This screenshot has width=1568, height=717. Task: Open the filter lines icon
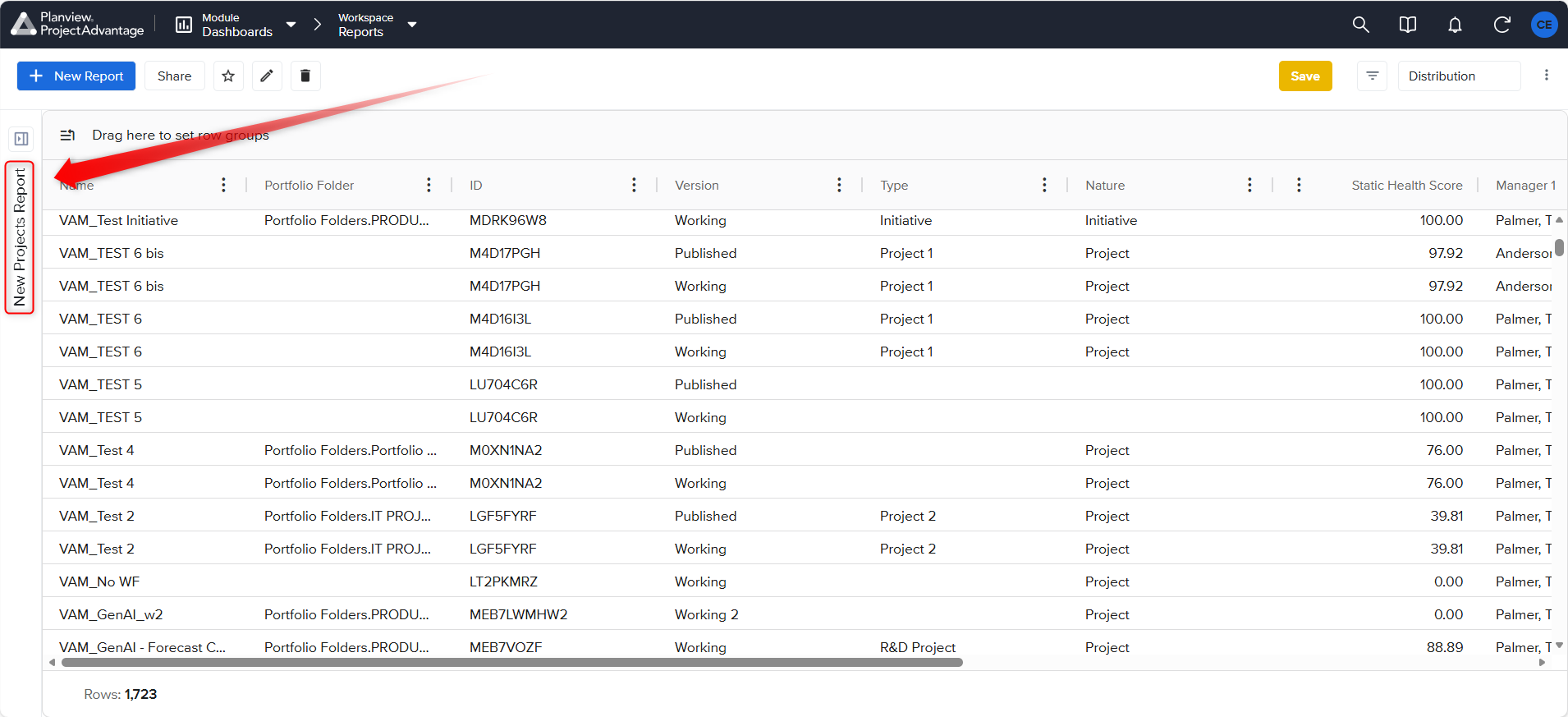[x=1372, y=76]
